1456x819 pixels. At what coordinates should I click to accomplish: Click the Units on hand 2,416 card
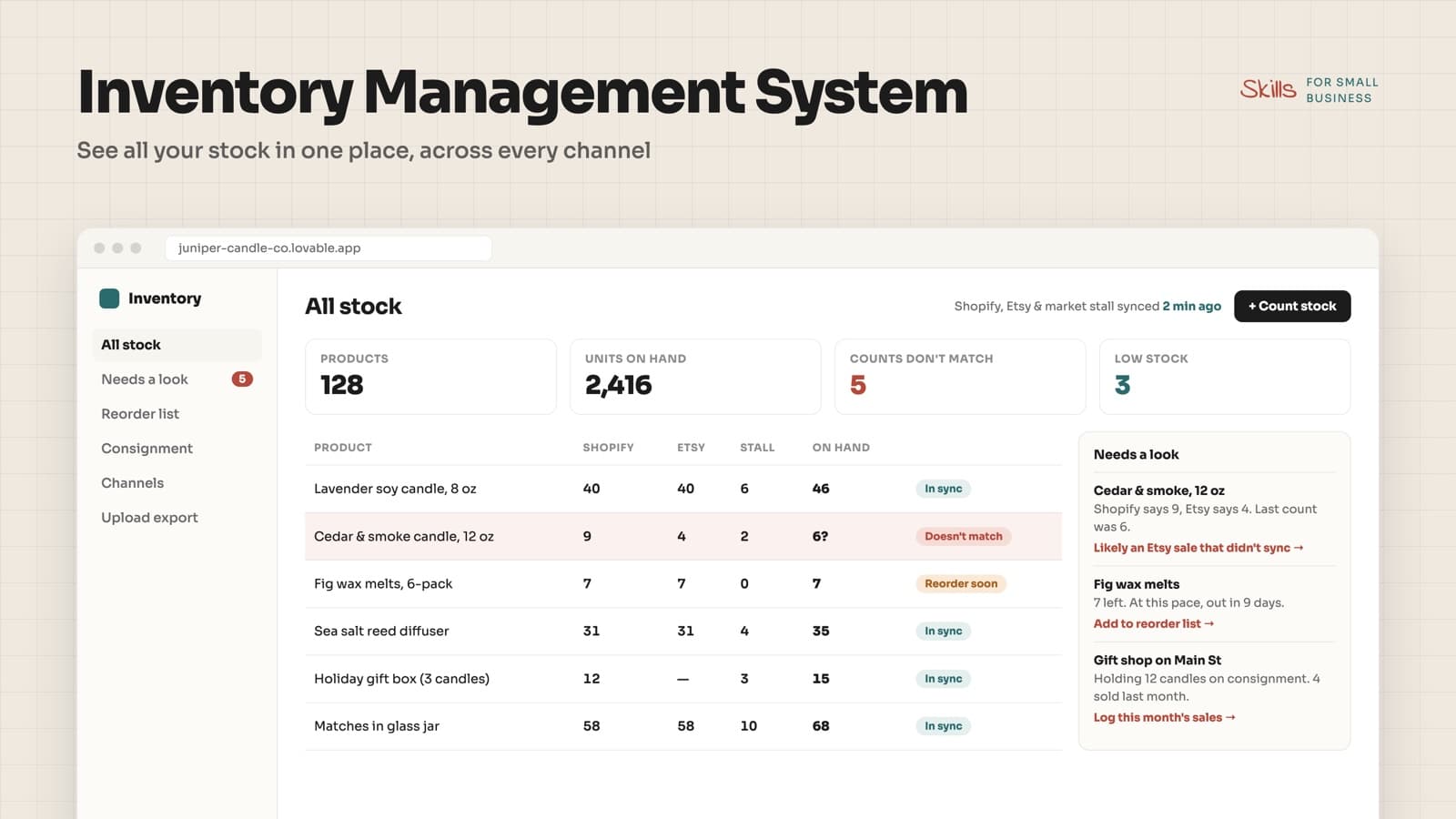(x=695, y=377)
